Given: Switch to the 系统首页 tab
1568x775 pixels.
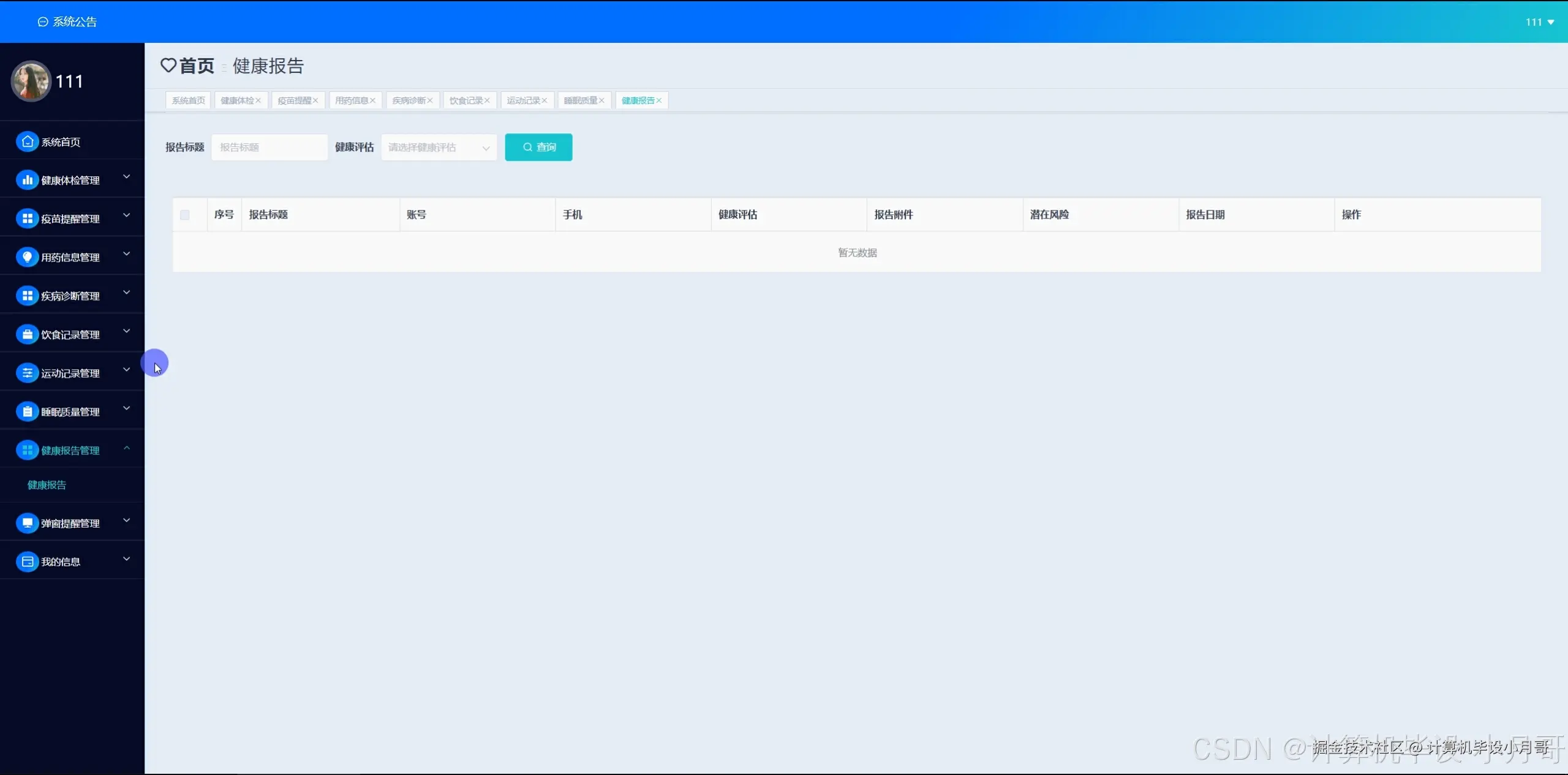Looking at the screenshot, I should [188, 100].
